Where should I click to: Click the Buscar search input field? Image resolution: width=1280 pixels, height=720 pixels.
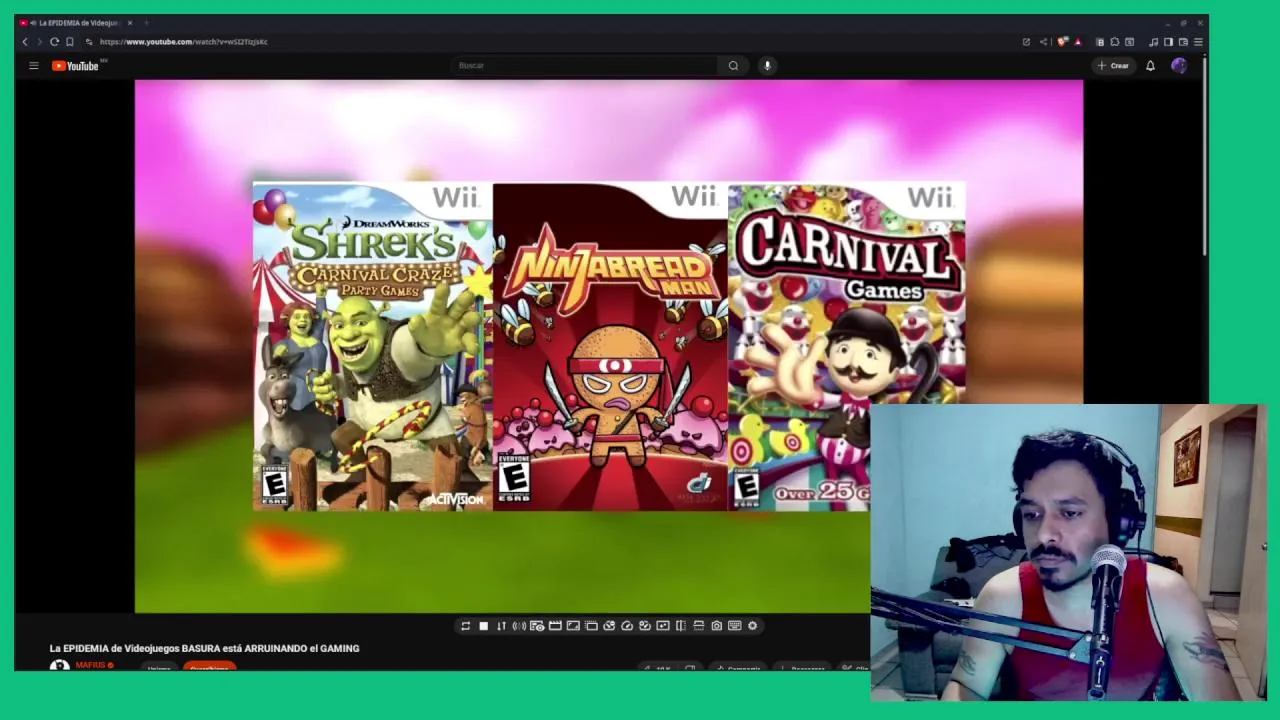[585, 66]
